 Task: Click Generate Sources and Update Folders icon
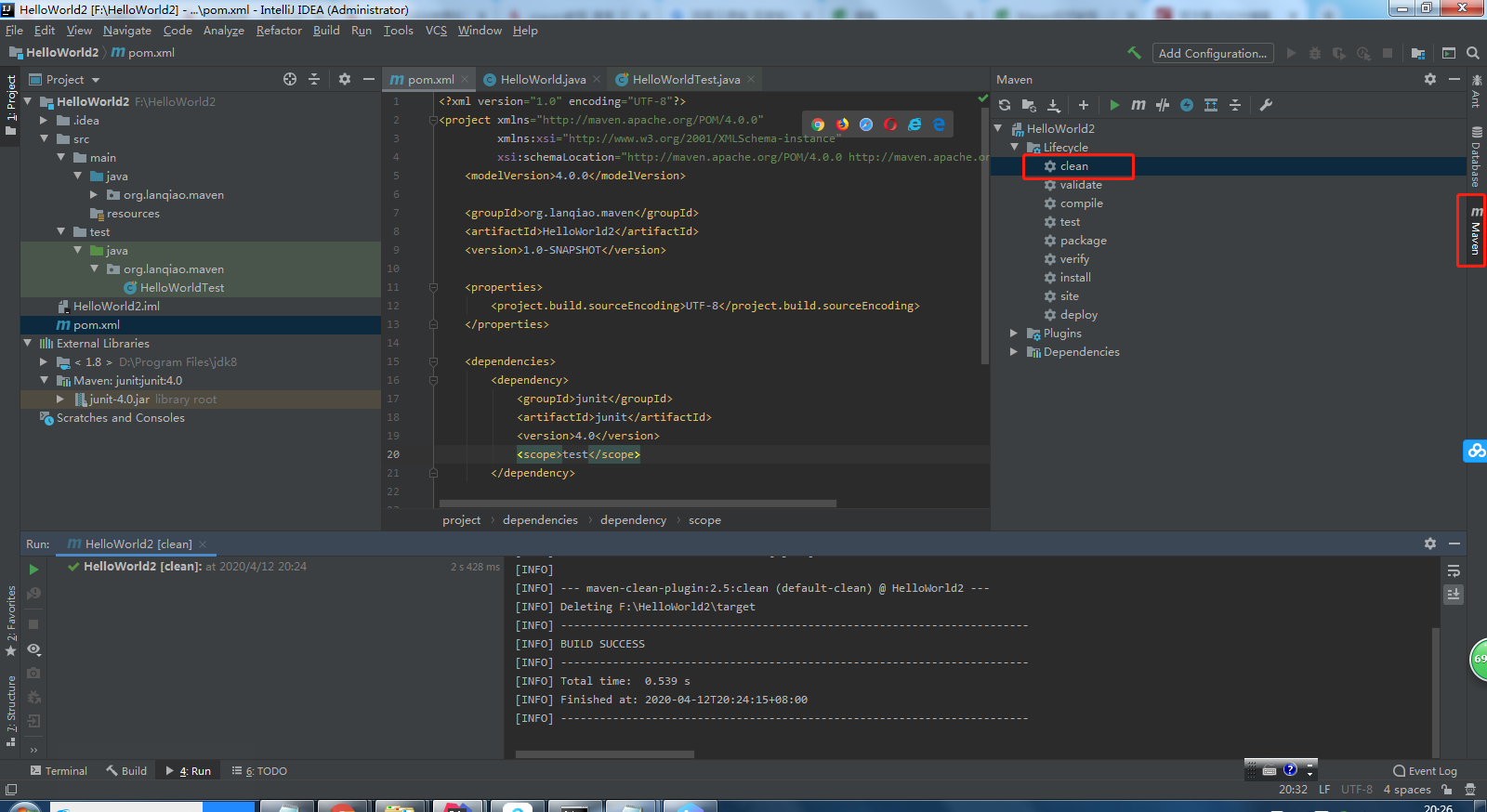tap(1029, 105)
